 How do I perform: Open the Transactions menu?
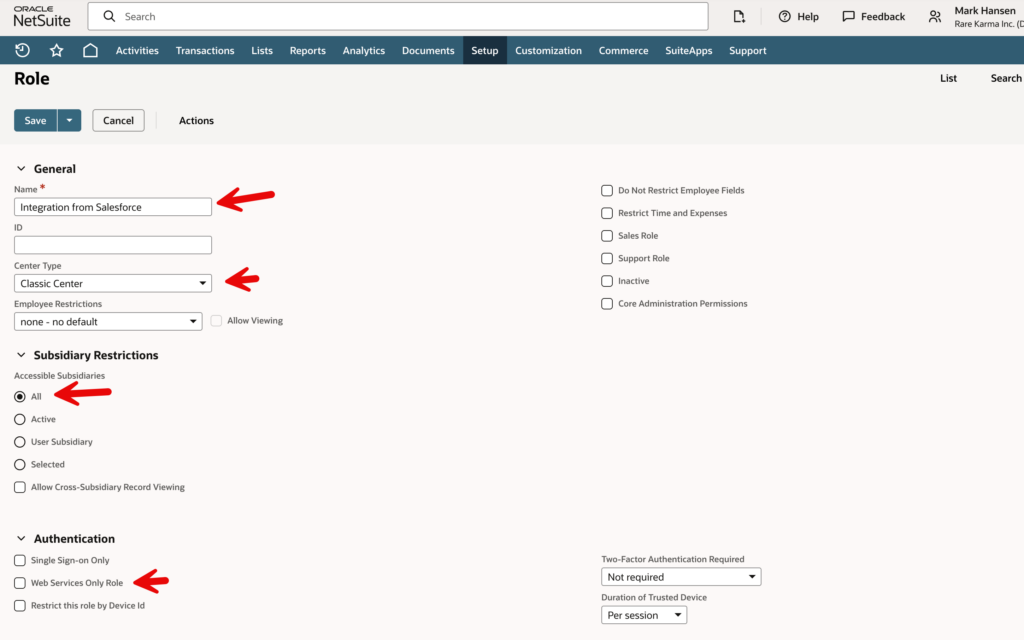click(205, 50)
